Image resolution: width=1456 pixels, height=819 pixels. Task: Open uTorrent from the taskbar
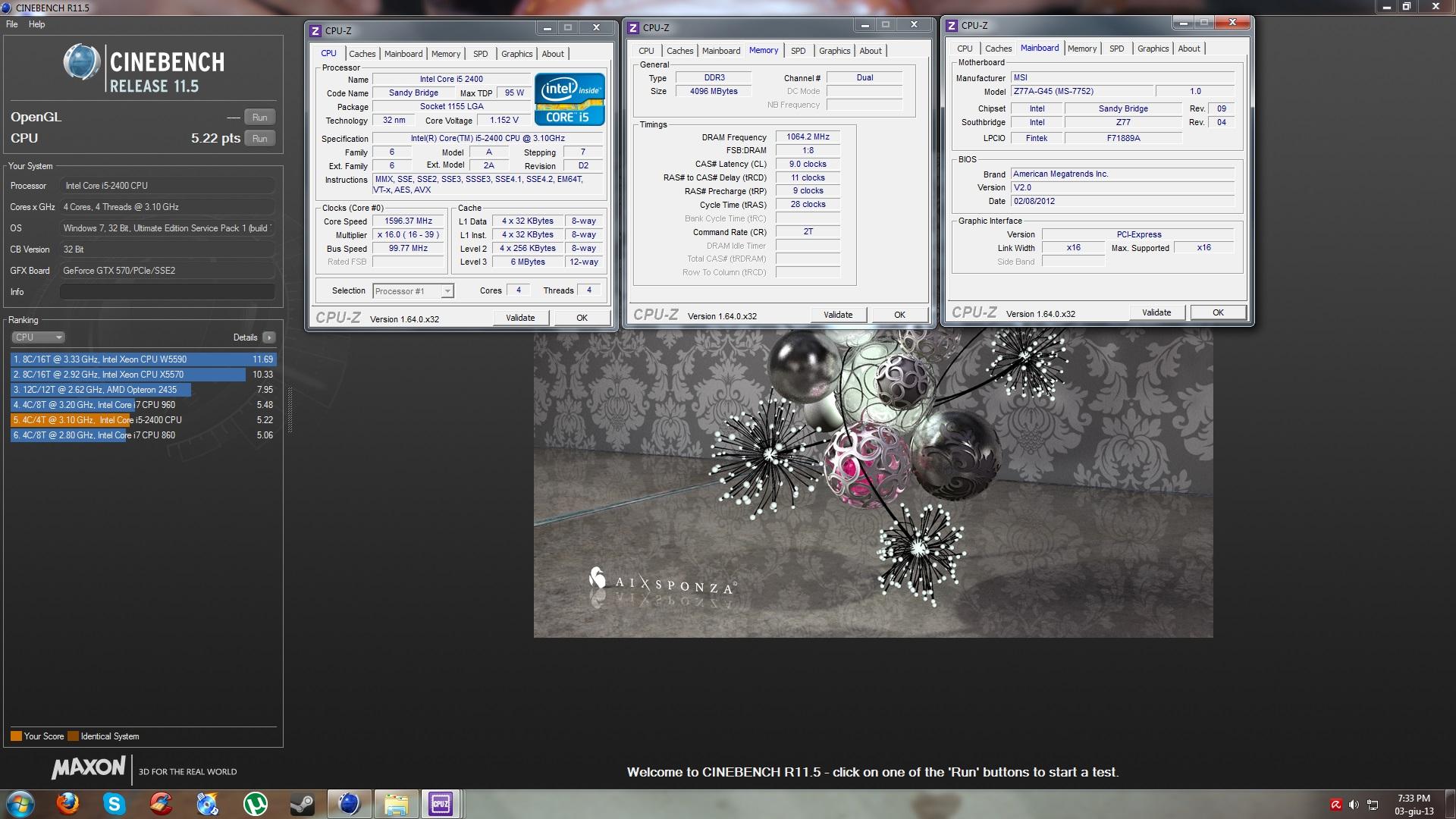pyautogui.click(x=255, y=804)
